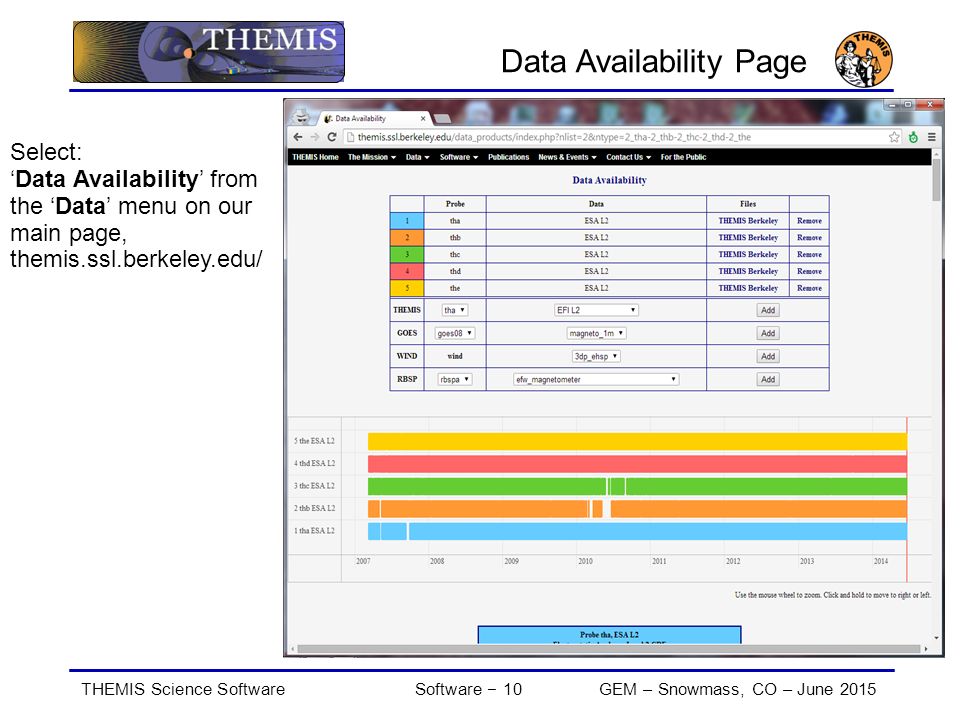Open the EFI L2 data dropdown
The height and width of the screenshot is (720, 960).
596,310
